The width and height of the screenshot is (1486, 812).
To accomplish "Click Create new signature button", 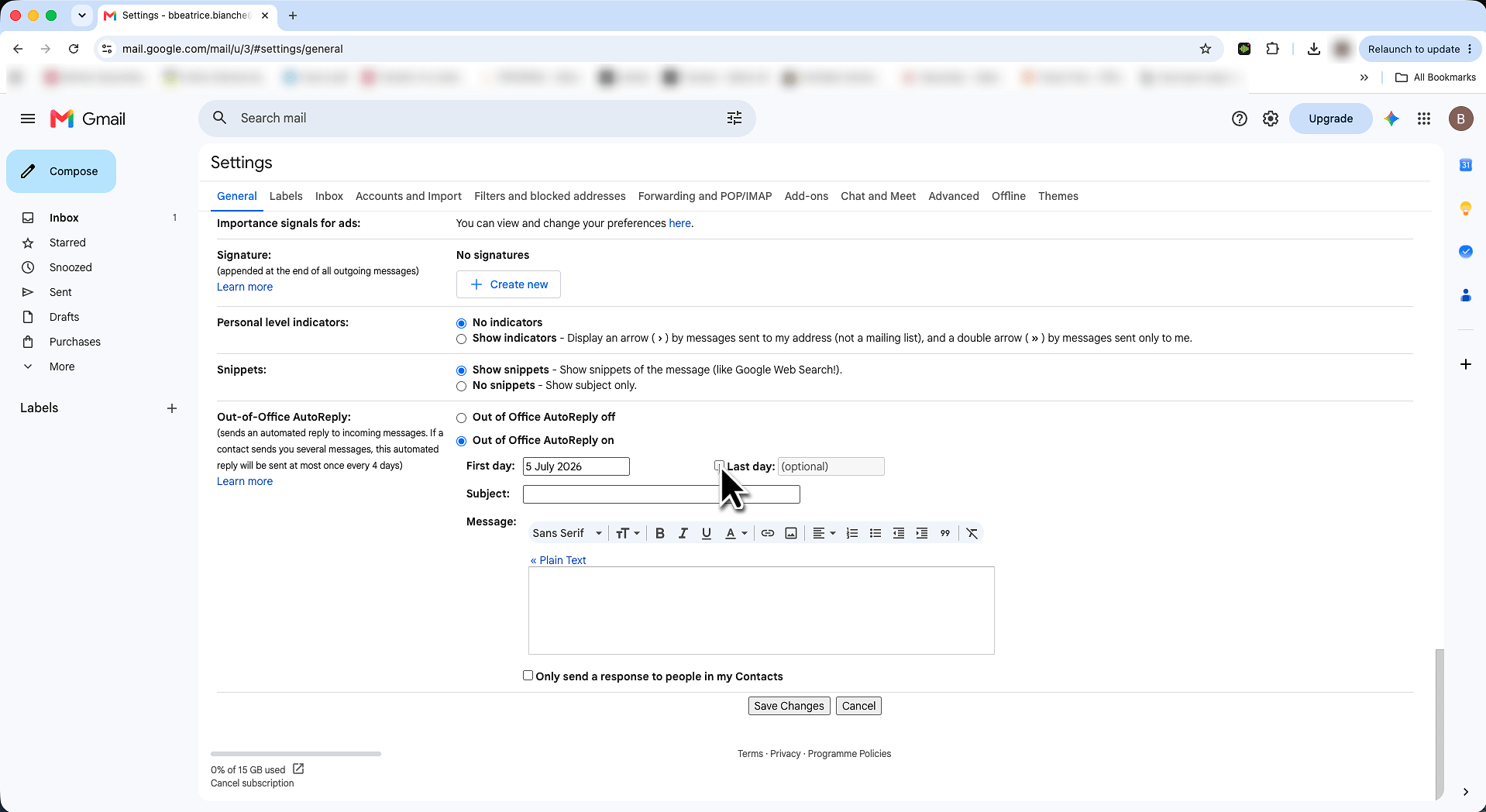I will tap(508, 284).
